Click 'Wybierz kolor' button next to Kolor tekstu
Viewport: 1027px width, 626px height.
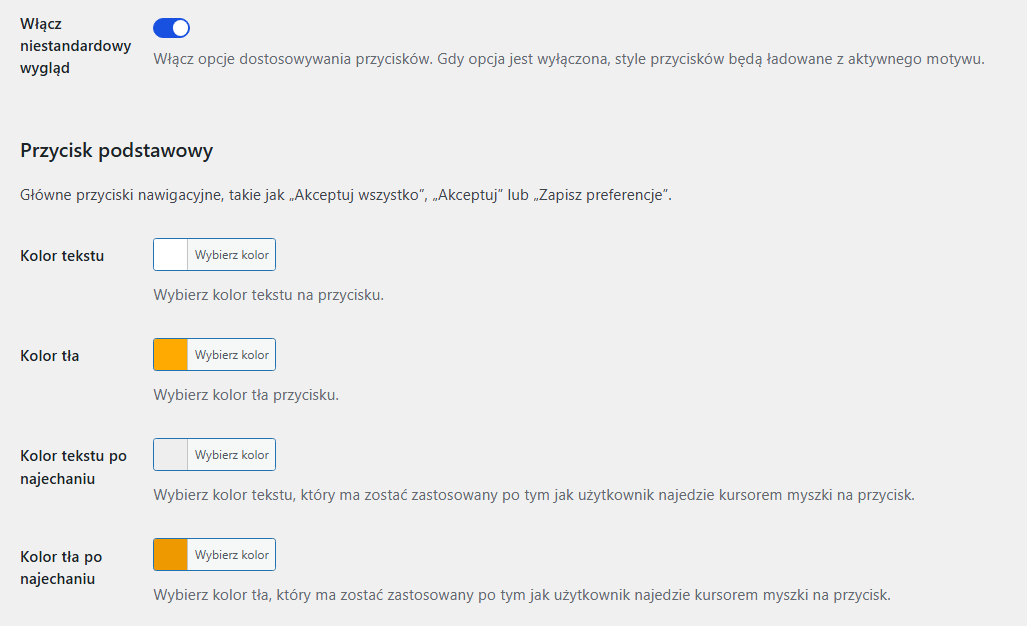click(x=231, y=255)
